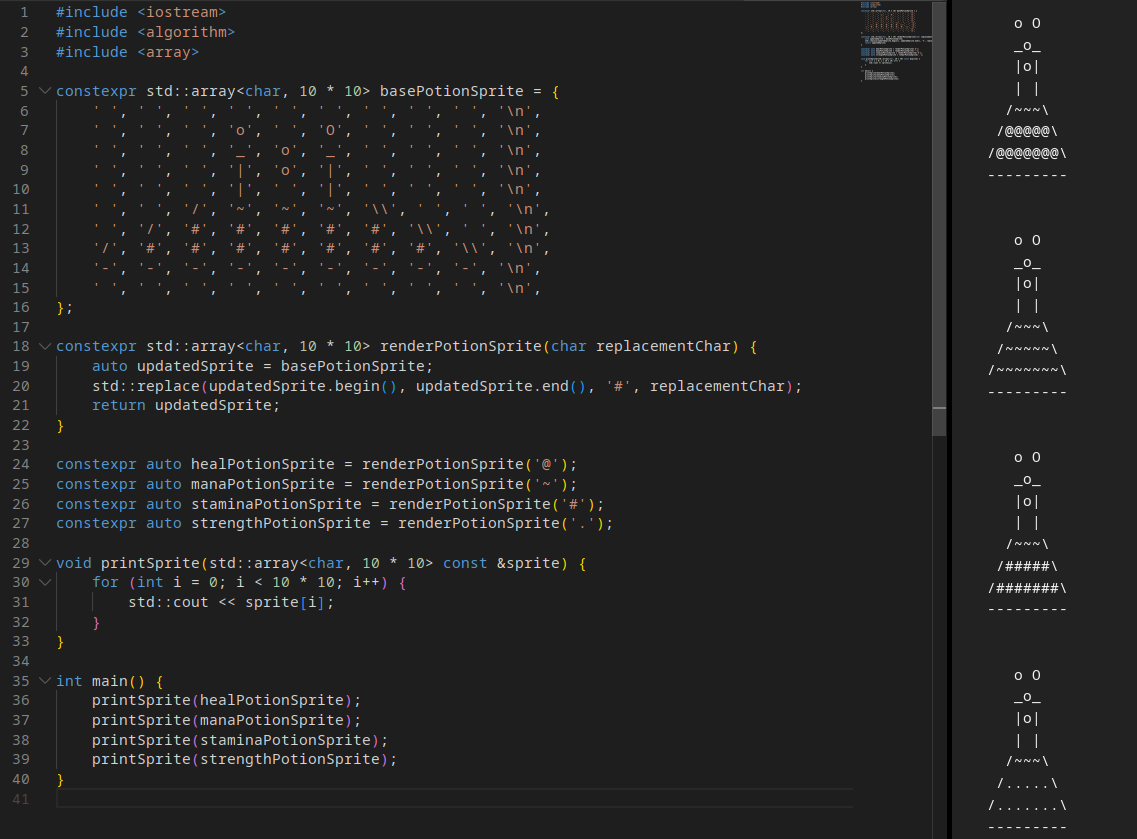Click the vertical scrollbar thumb in the editor

click(939, 218)
